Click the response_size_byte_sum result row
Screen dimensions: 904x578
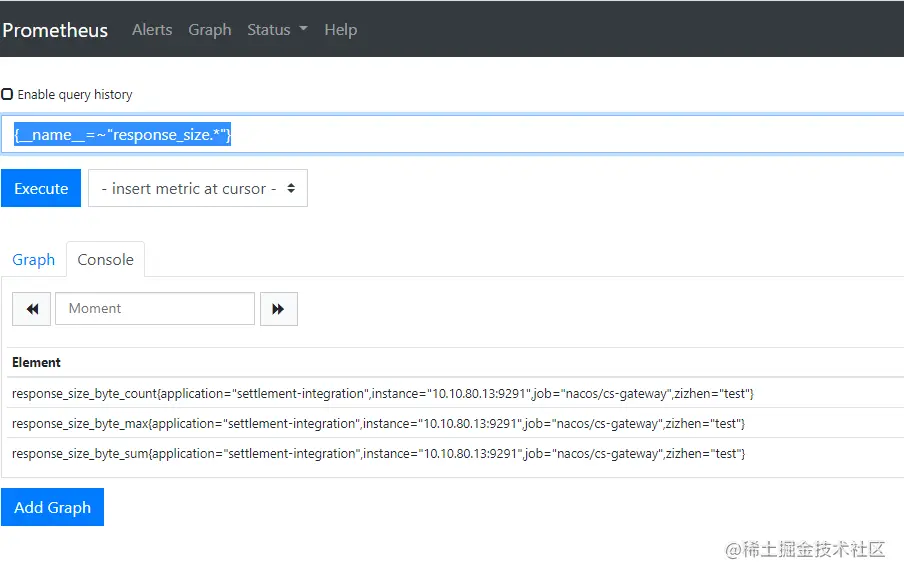tap(378, 453)
